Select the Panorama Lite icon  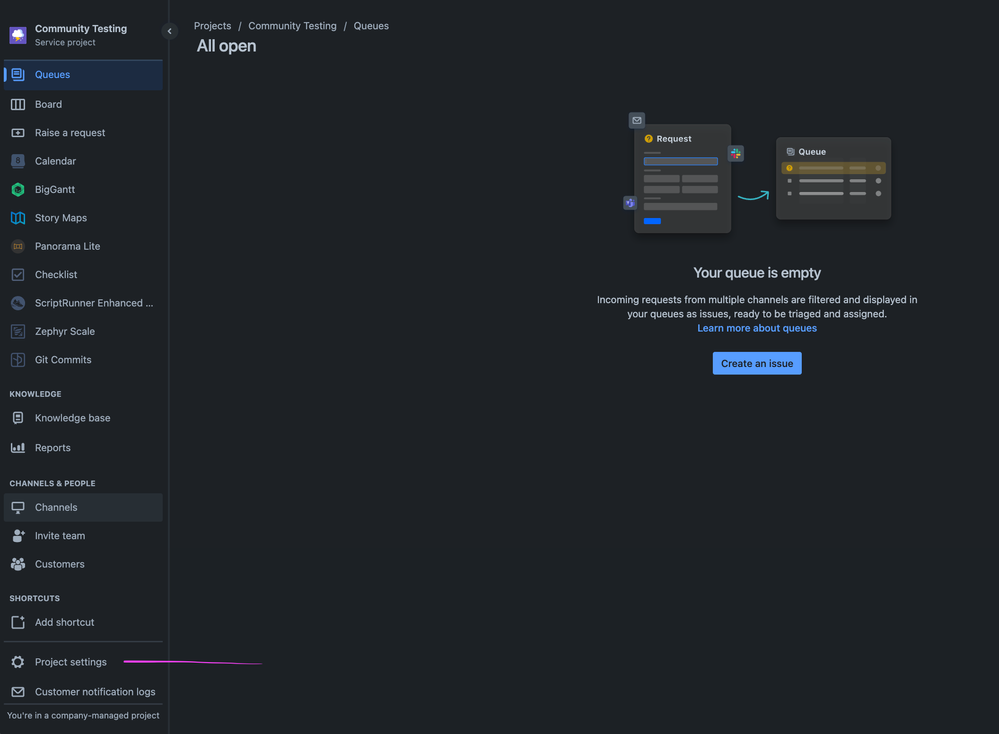[x=17, y=246]
